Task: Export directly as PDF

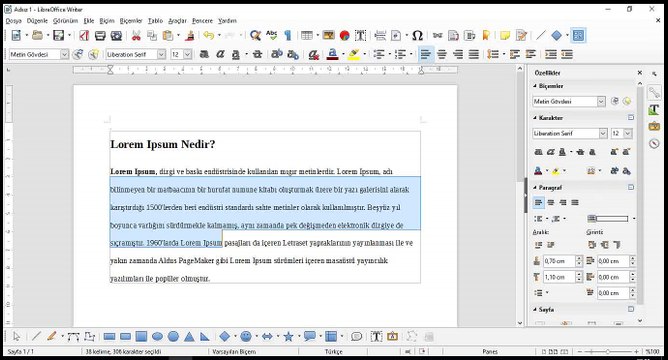Action: (x=84, y=35)
